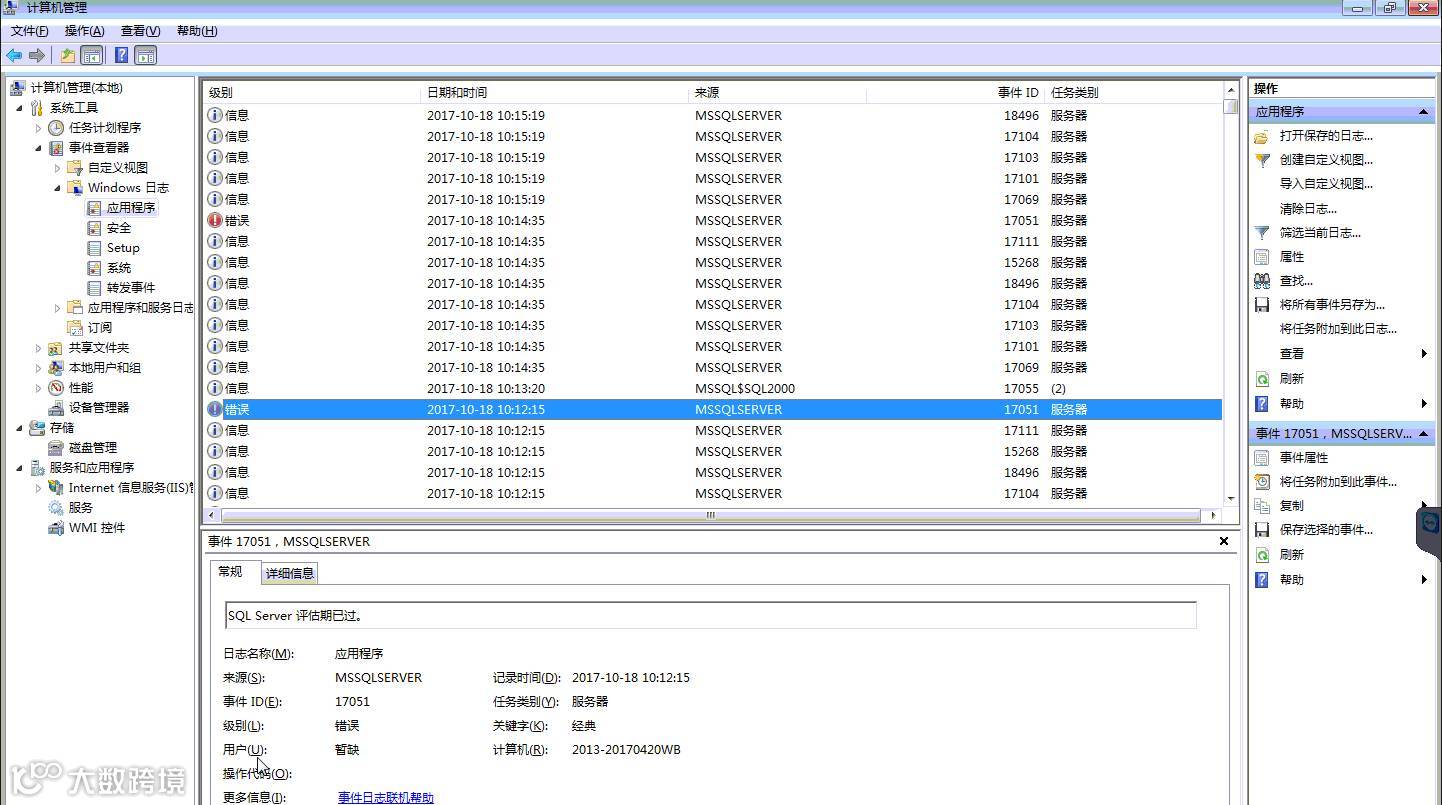Open the 操作(A) menu
1442x805 pixels.
84,31
